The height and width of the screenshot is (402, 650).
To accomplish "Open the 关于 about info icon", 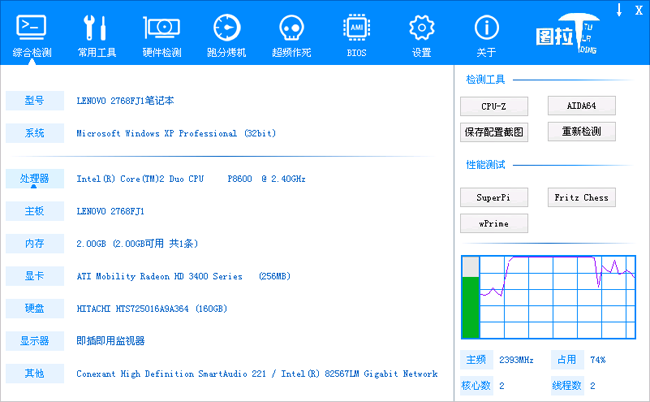I will tap(486, 36).
